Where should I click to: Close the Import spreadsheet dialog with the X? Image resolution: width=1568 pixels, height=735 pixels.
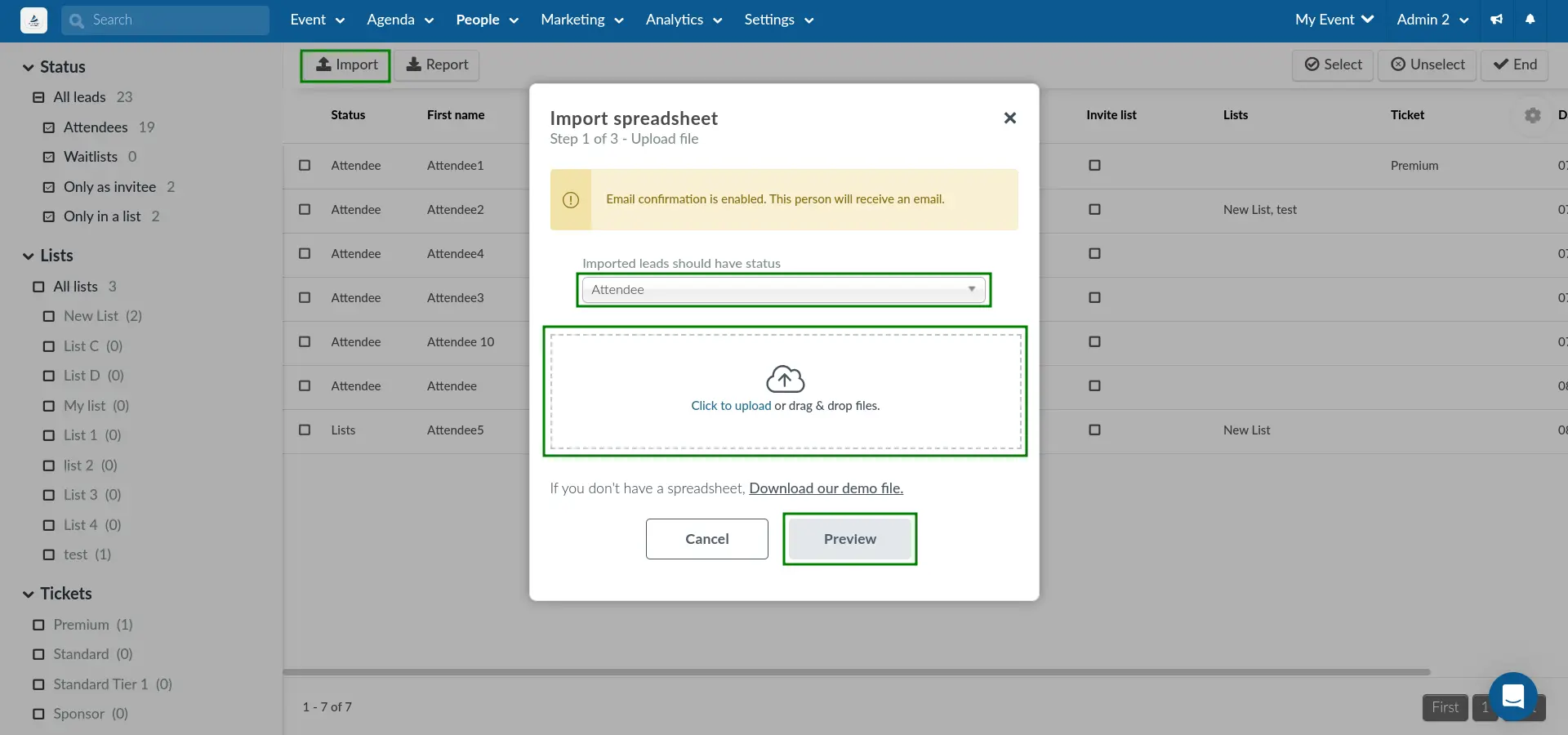click(1010, 118)
